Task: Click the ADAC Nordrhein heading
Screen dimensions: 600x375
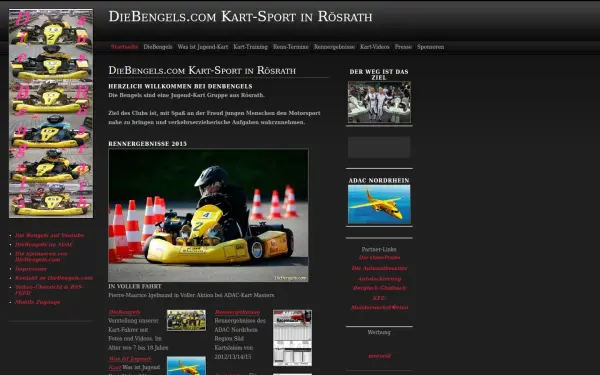Action: [x=379, y=181]
